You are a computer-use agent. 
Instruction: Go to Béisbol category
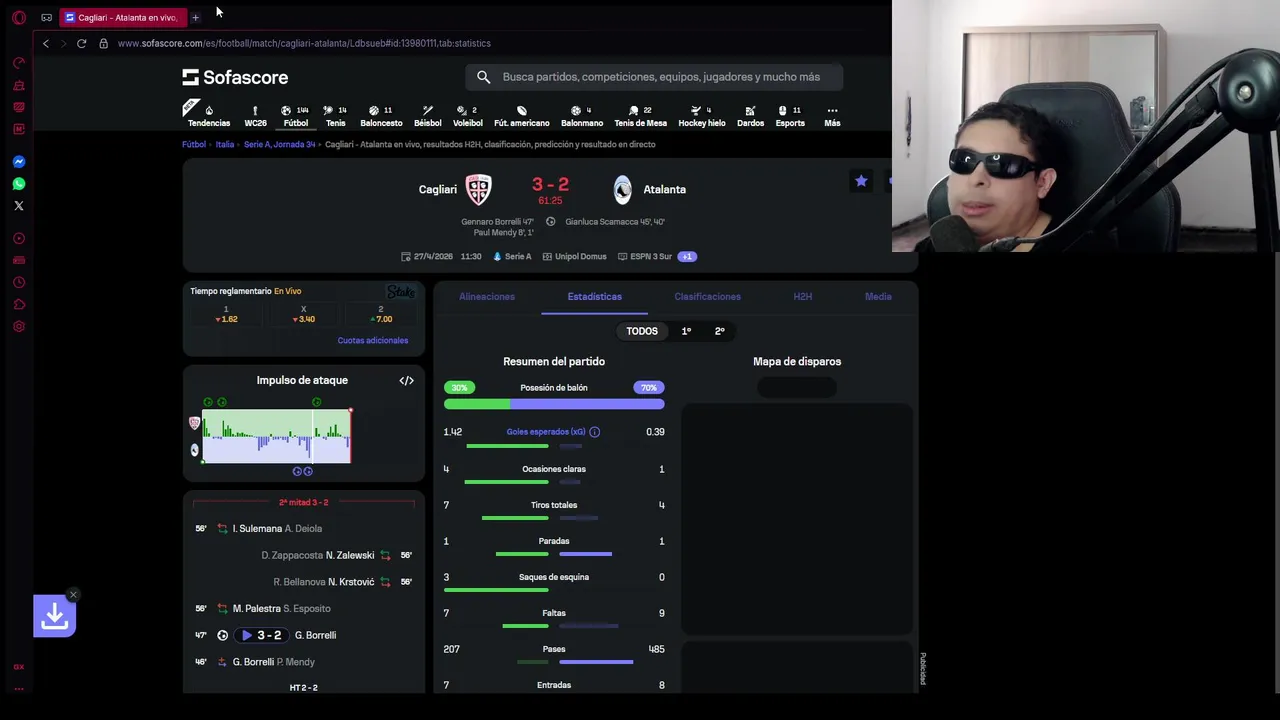(x=427, y=116)
